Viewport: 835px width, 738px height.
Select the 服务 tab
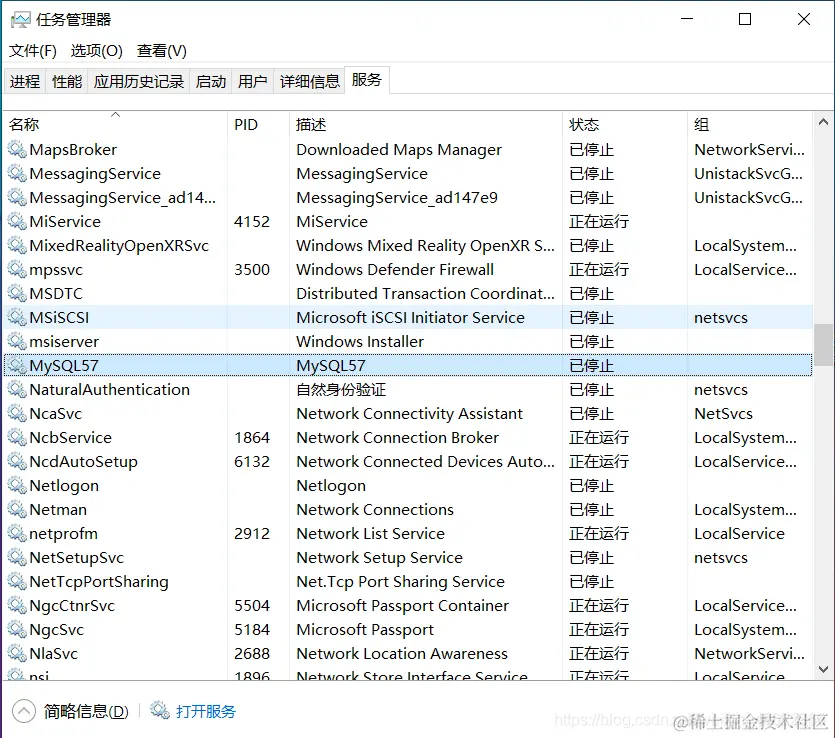[367, 80]
